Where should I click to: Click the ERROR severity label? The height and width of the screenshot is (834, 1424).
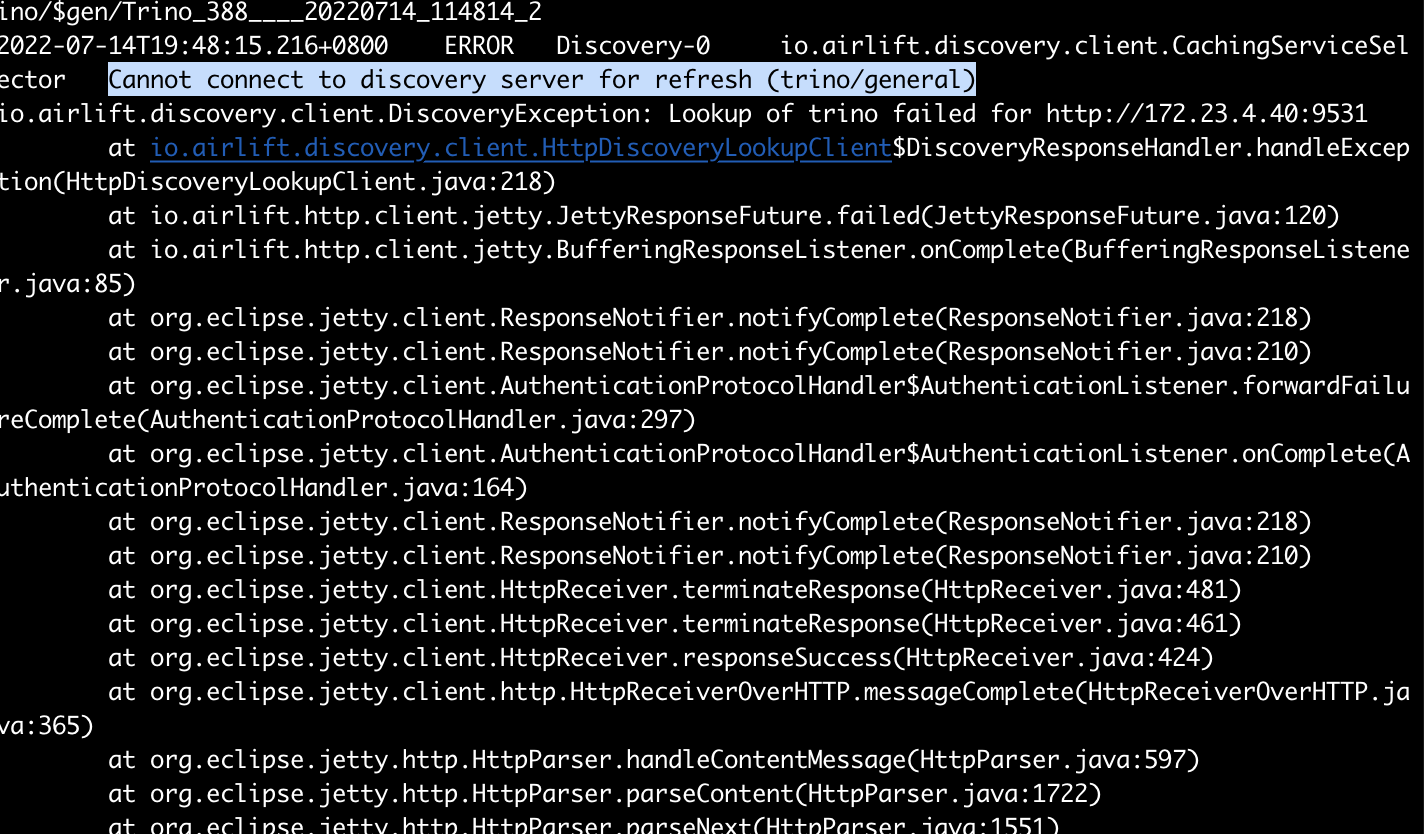click(x=481, y=45)
